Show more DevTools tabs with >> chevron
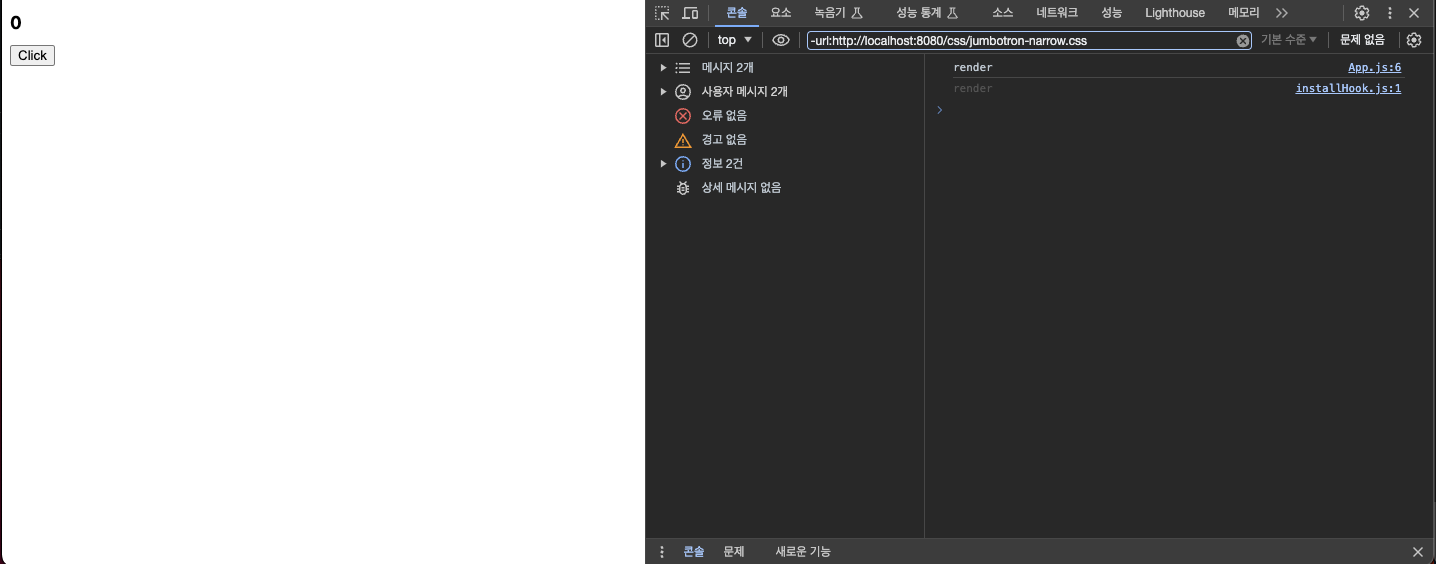 (x=1282, y=13)
